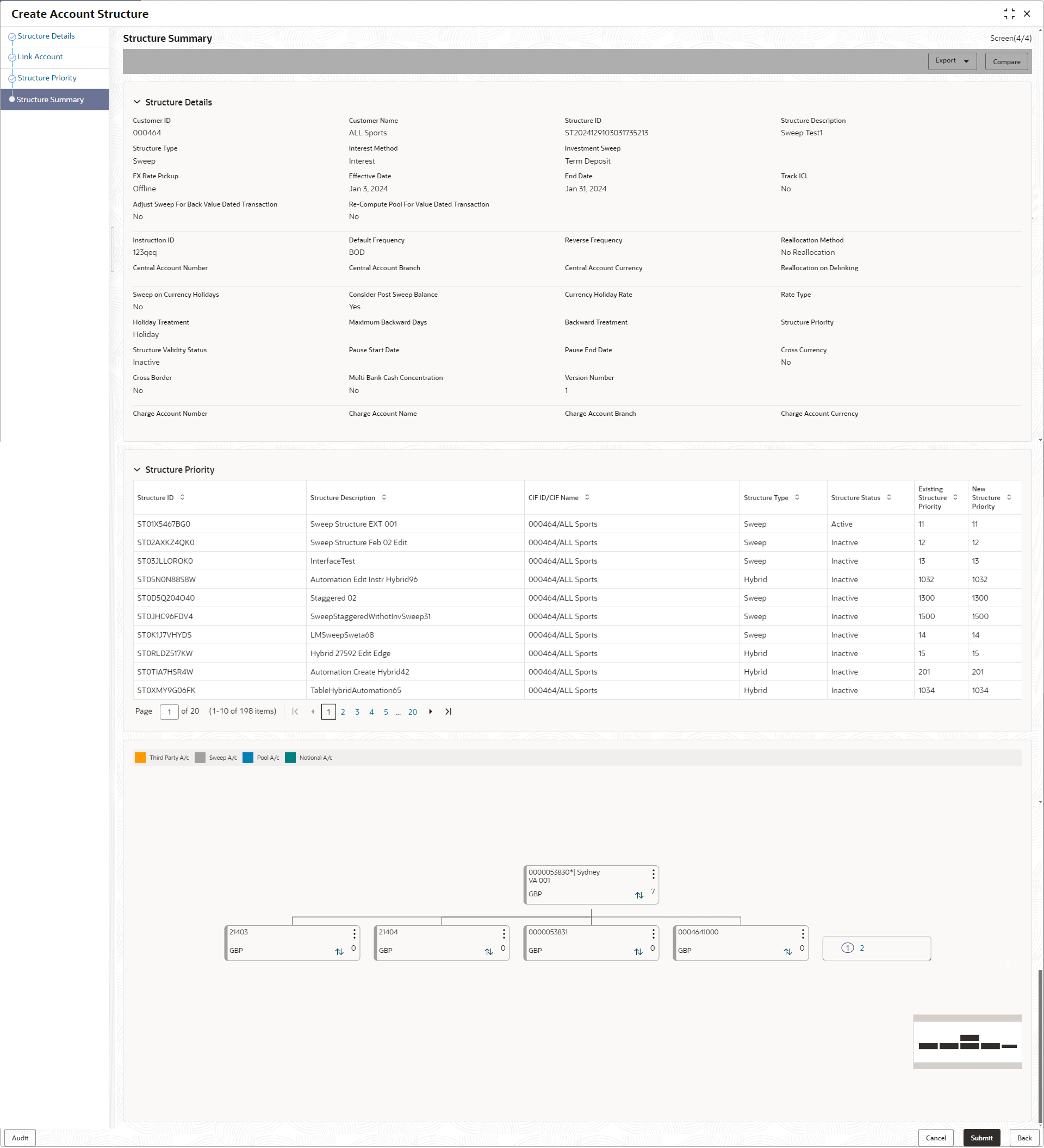Go to Link Account step
Viewport: 1044px width, 1148px height.
(40, 57)
